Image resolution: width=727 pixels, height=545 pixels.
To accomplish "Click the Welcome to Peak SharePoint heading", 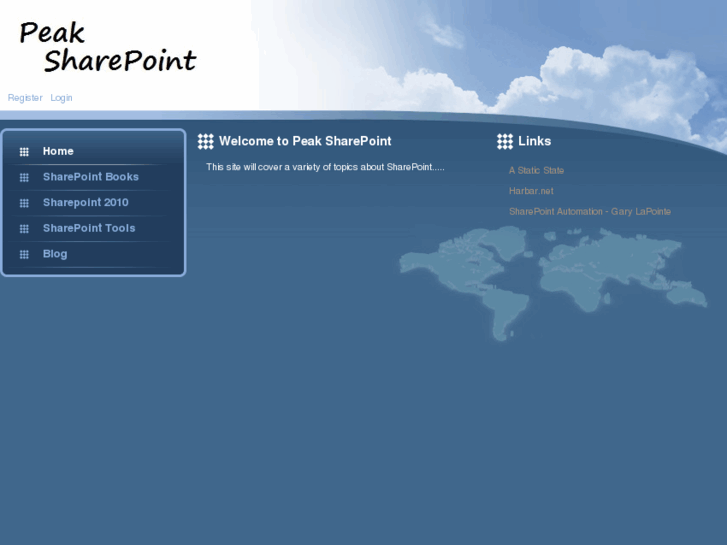I will [305, 141].
